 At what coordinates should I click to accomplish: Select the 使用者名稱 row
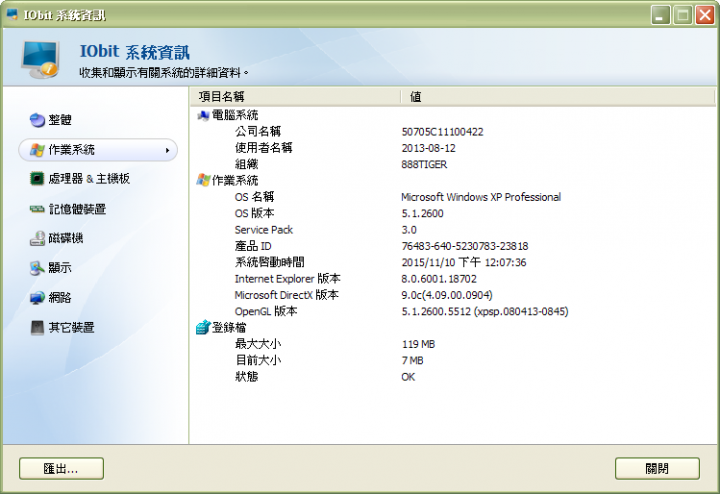pos(453,148)
